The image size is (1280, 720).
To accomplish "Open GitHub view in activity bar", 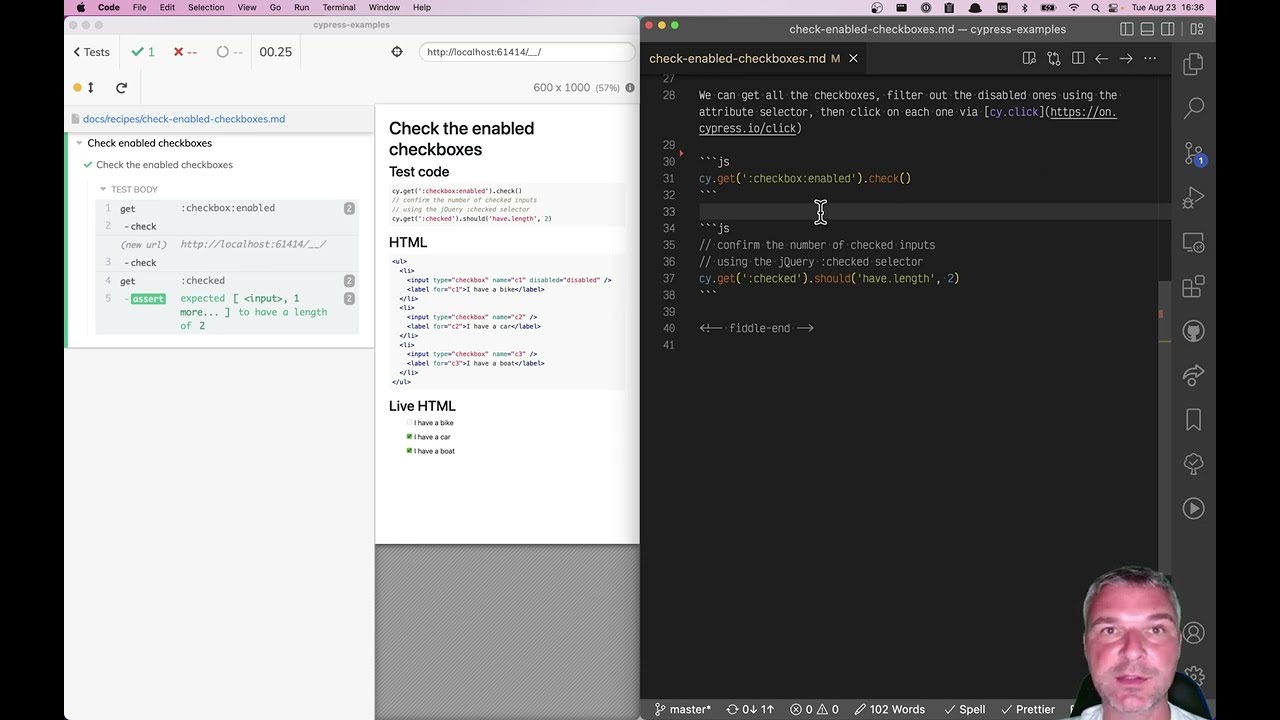I will point(1193,331).
